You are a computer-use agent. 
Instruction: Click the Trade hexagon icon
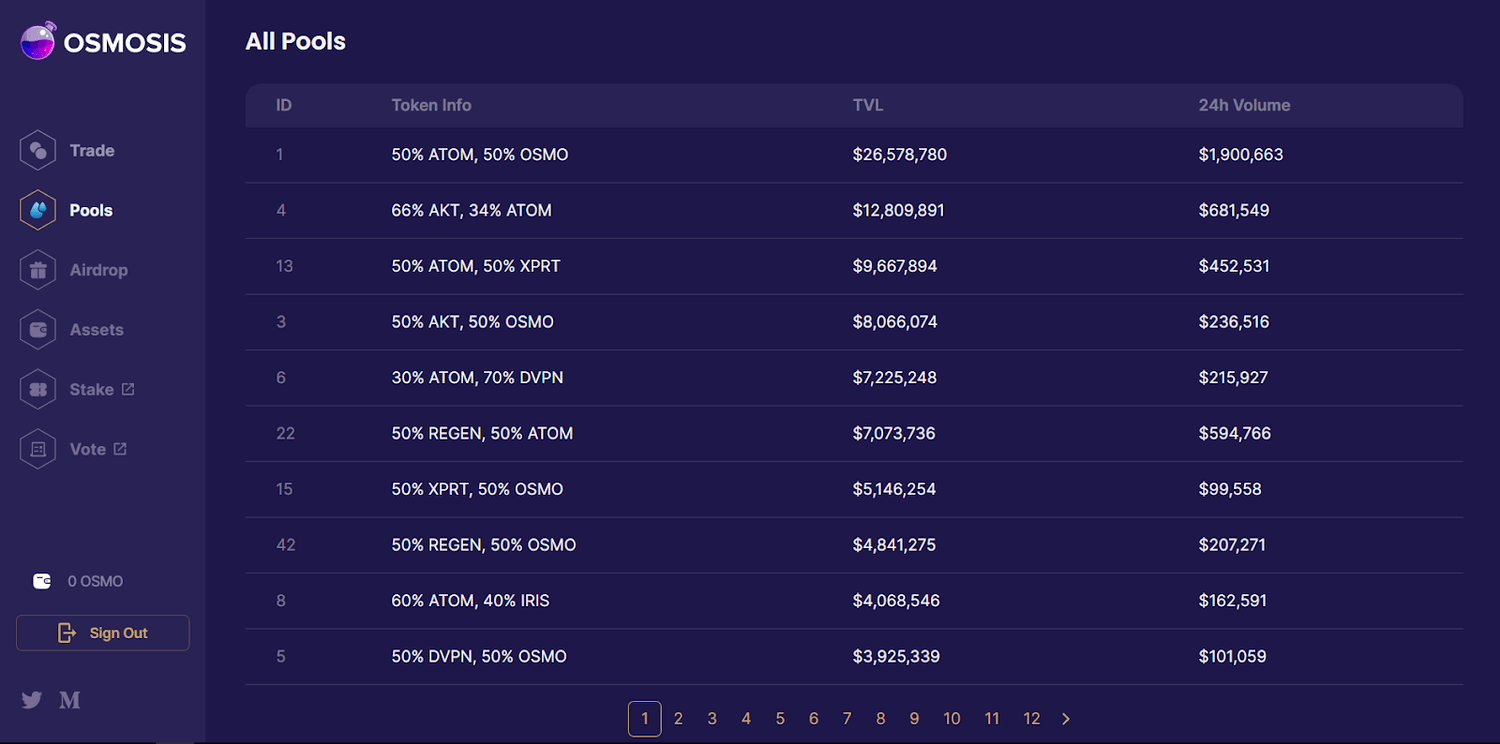[x=38, y=151]
